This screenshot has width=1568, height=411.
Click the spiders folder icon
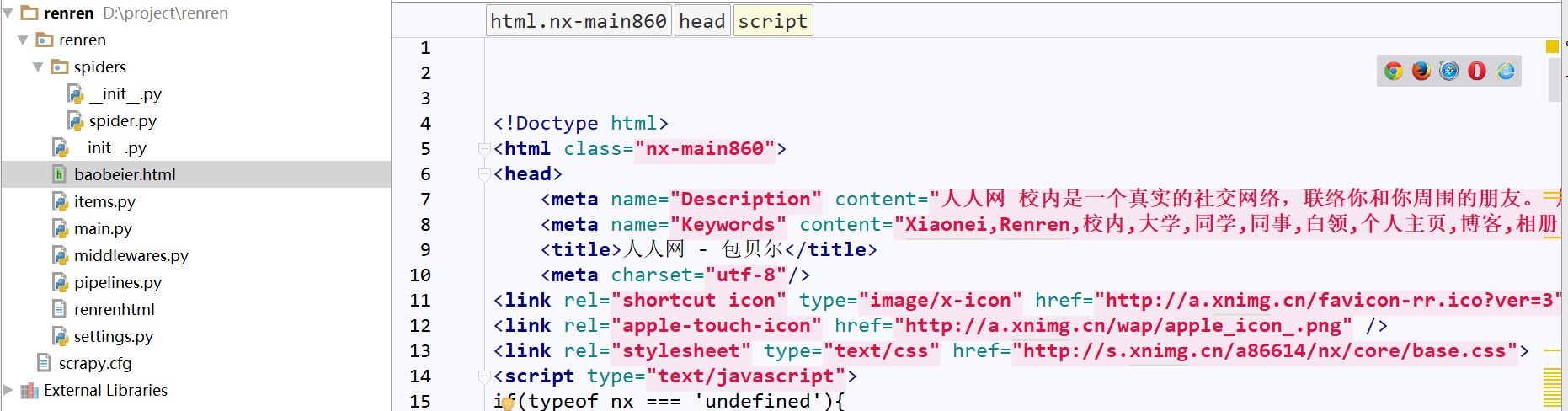click(x=60, y=67)
